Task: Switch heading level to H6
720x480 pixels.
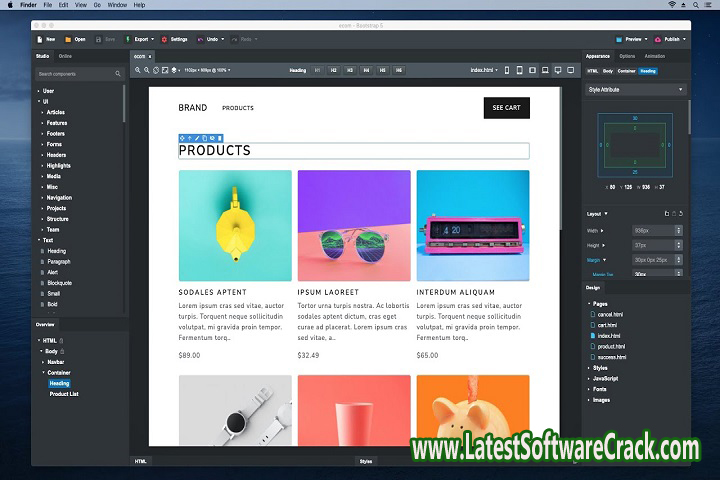Action: pyautogui.click(x=398, y=70)
